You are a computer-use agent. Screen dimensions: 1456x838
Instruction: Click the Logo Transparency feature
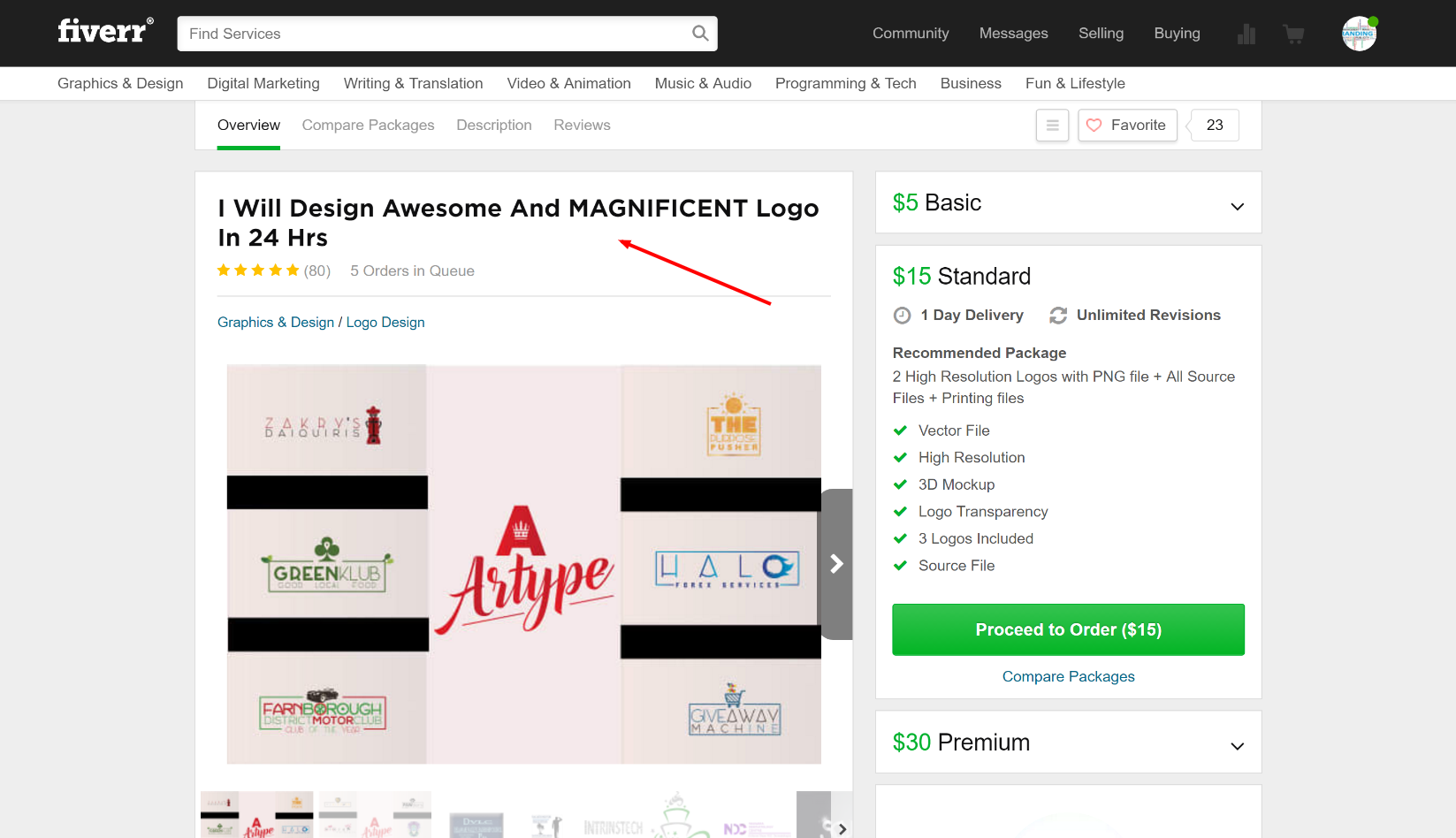click(983, 512)
